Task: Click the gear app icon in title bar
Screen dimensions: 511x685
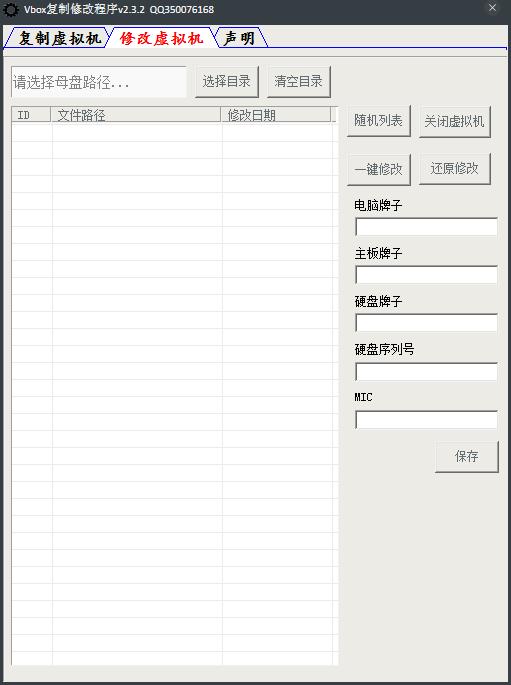Action: point(11,9)
